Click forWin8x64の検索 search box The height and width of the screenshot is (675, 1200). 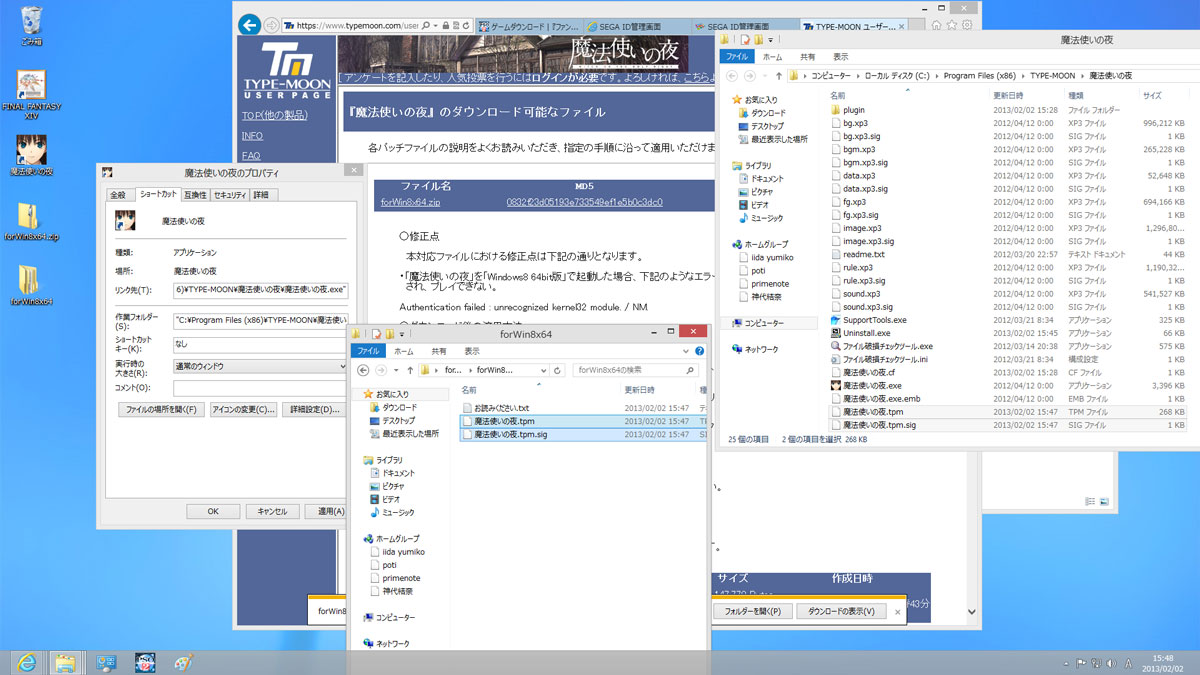(x=635, y=370)
